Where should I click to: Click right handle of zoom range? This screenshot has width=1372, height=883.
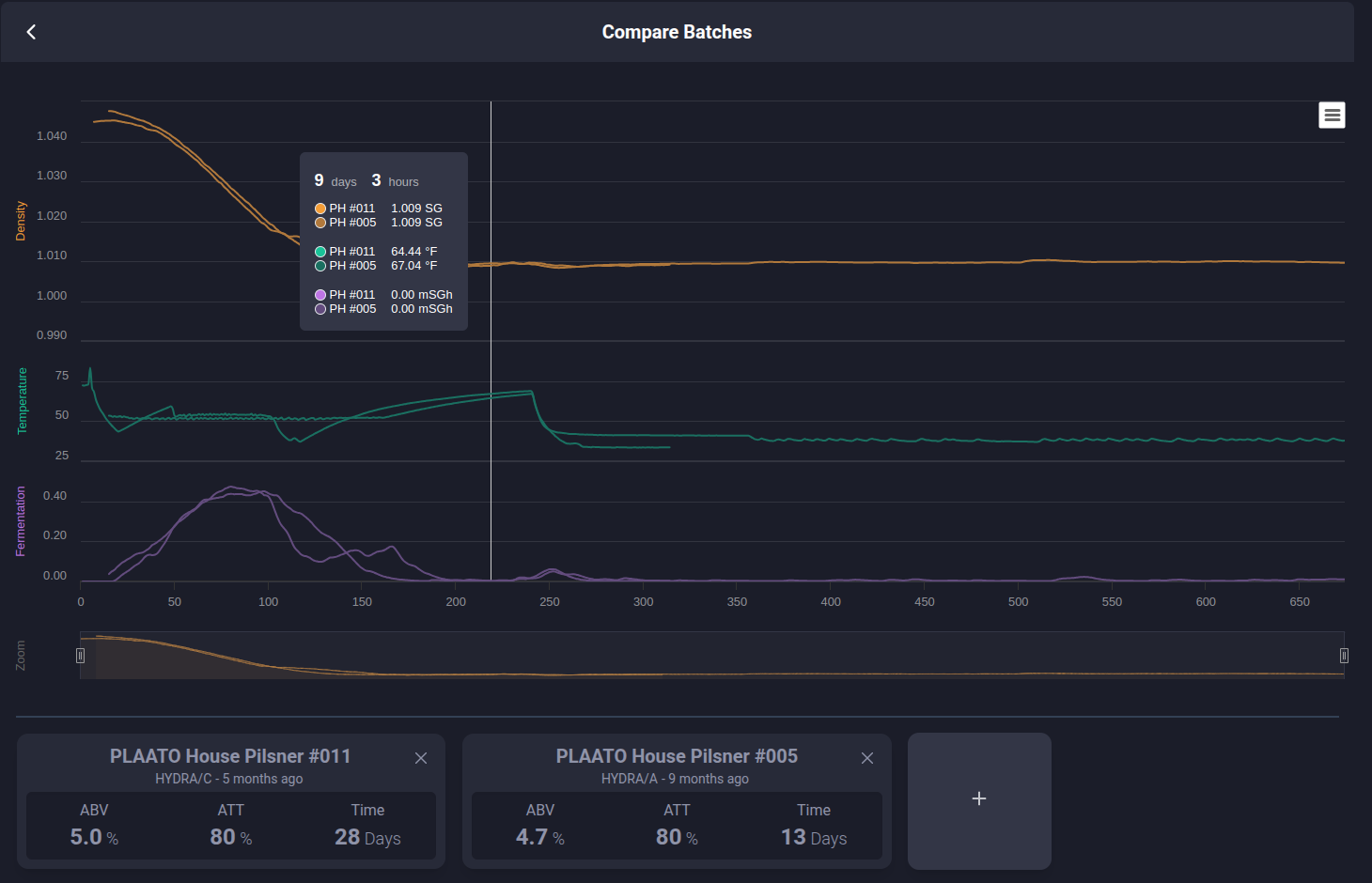point(1344,656)
